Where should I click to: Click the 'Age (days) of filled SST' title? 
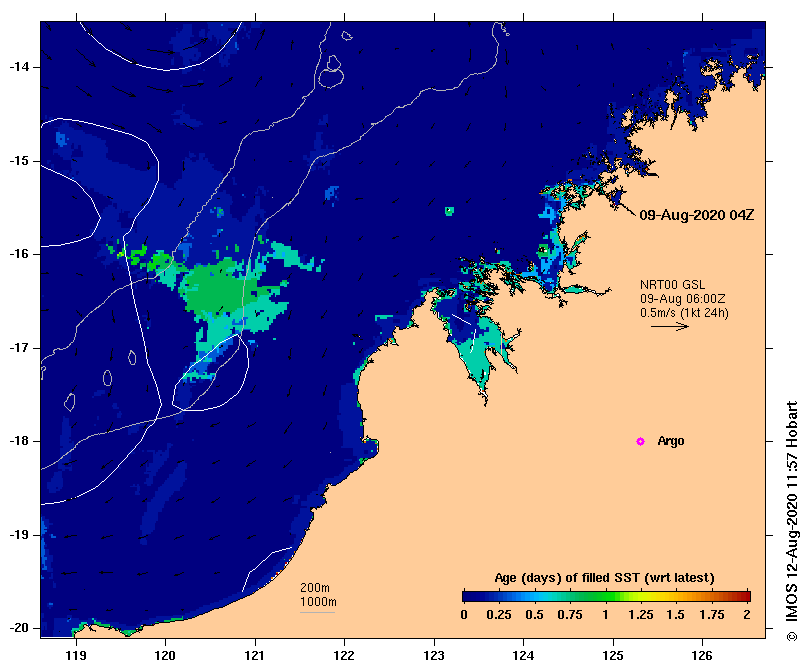tap(604, 578)
